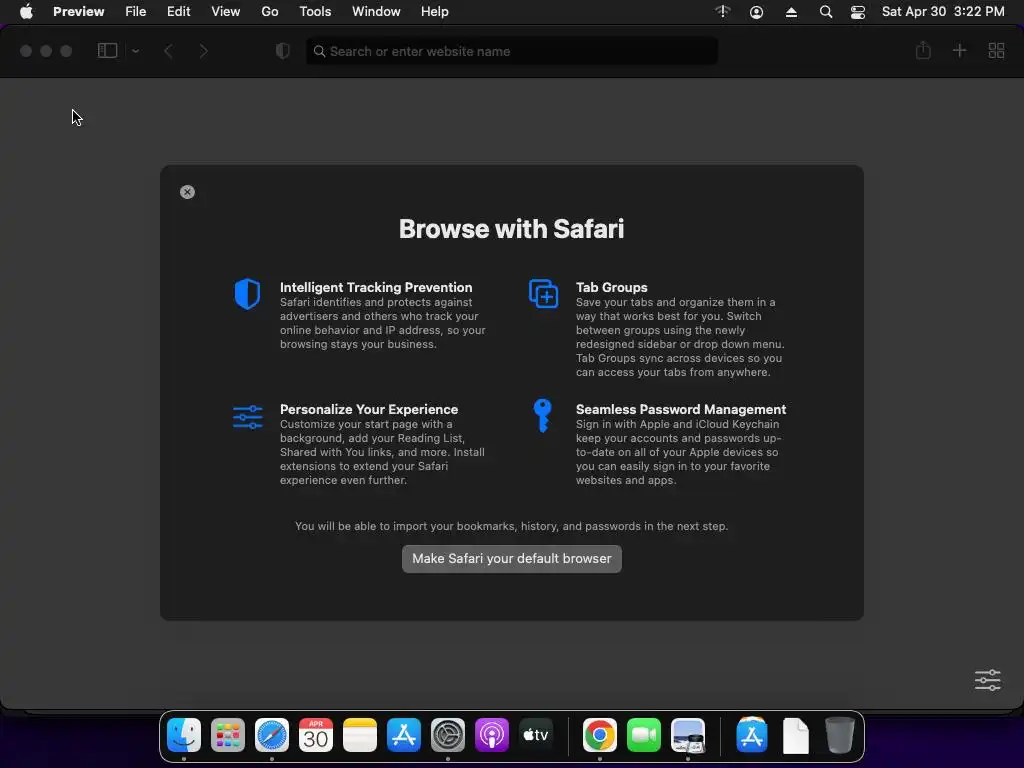
Task: Open start page customization sliders icon
Action: 987,680
